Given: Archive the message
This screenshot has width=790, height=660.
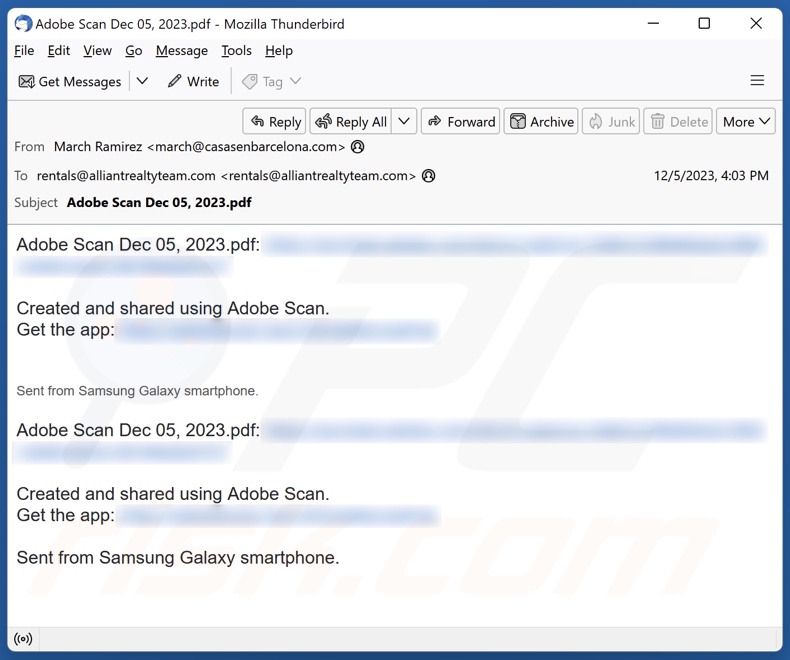Looking at the screenshot, I should [541, 121].
